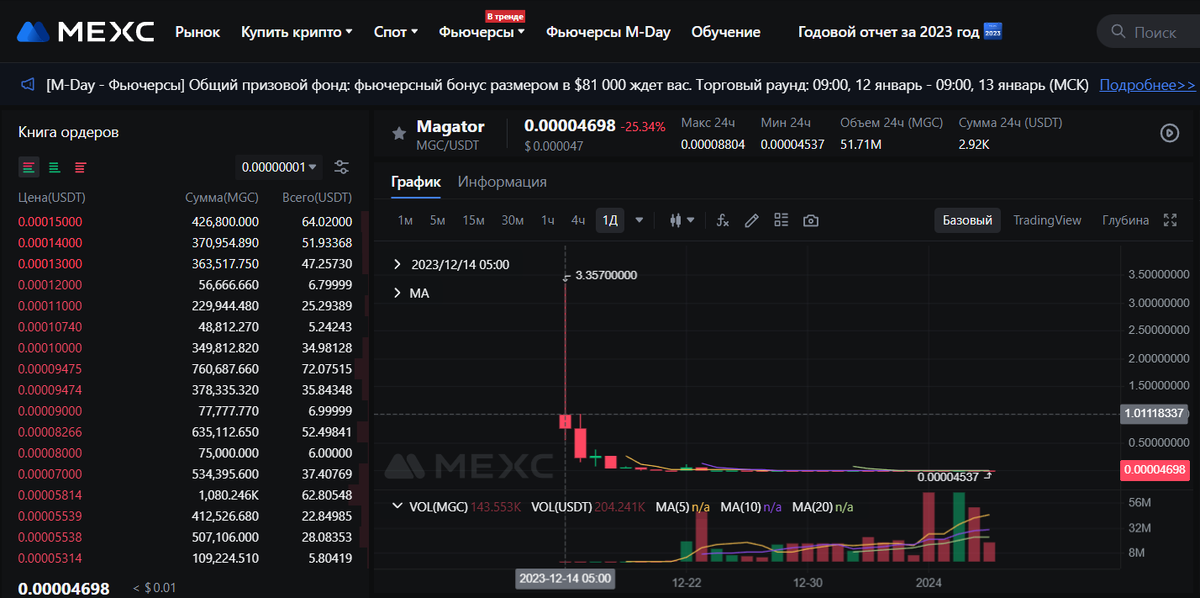Add Magator to favorites with star icon

(x=398, y=133)
